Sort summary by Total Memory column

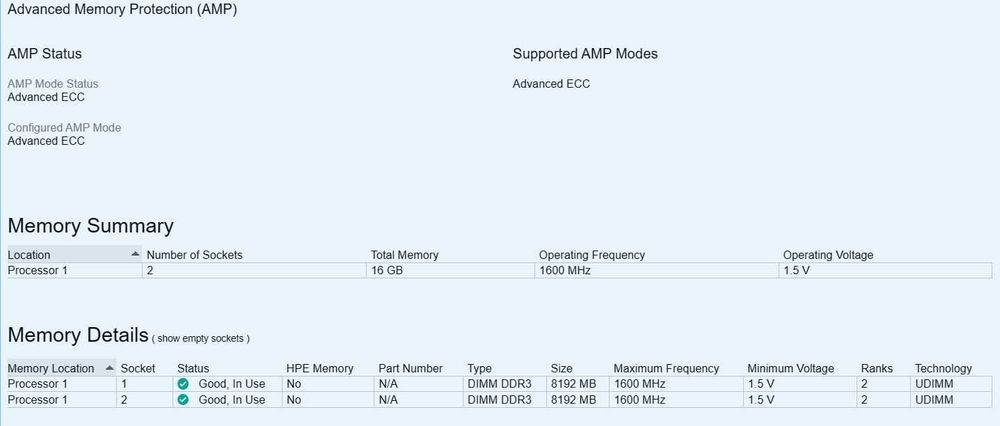tap(404, 255)
